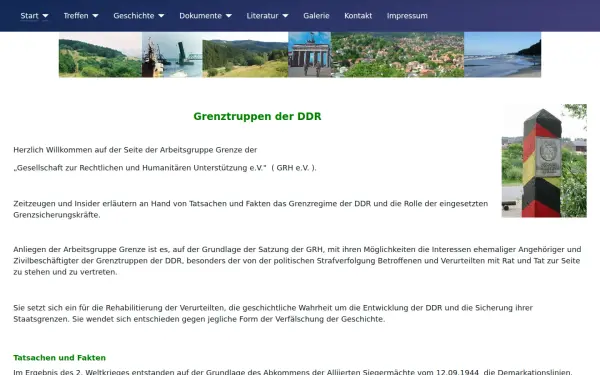Expand the Geschichte dropdown arrow
Viewport: 600px width, 375px height.
pos(161,16)
